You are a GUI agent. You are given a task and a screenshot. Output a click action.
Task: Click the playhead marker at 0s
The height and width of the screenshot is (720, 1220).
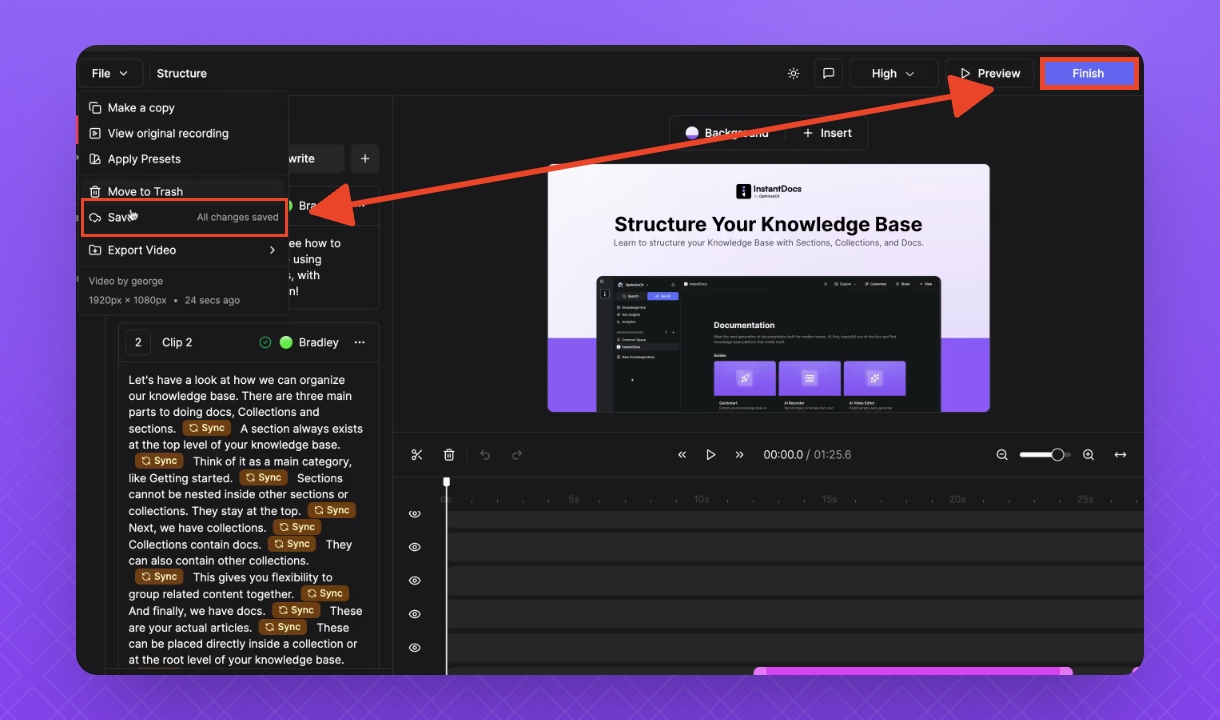[447, 483]
